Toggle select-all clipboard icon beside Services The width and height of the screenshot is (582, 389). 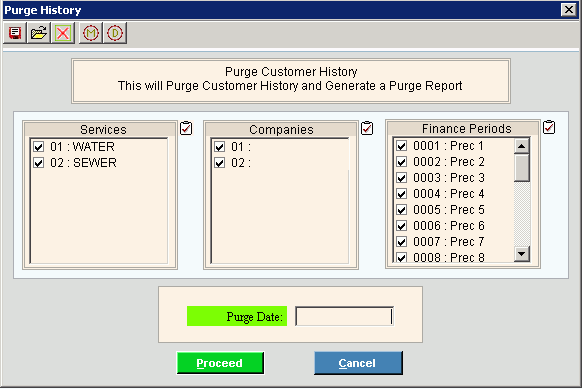[186, 128]
